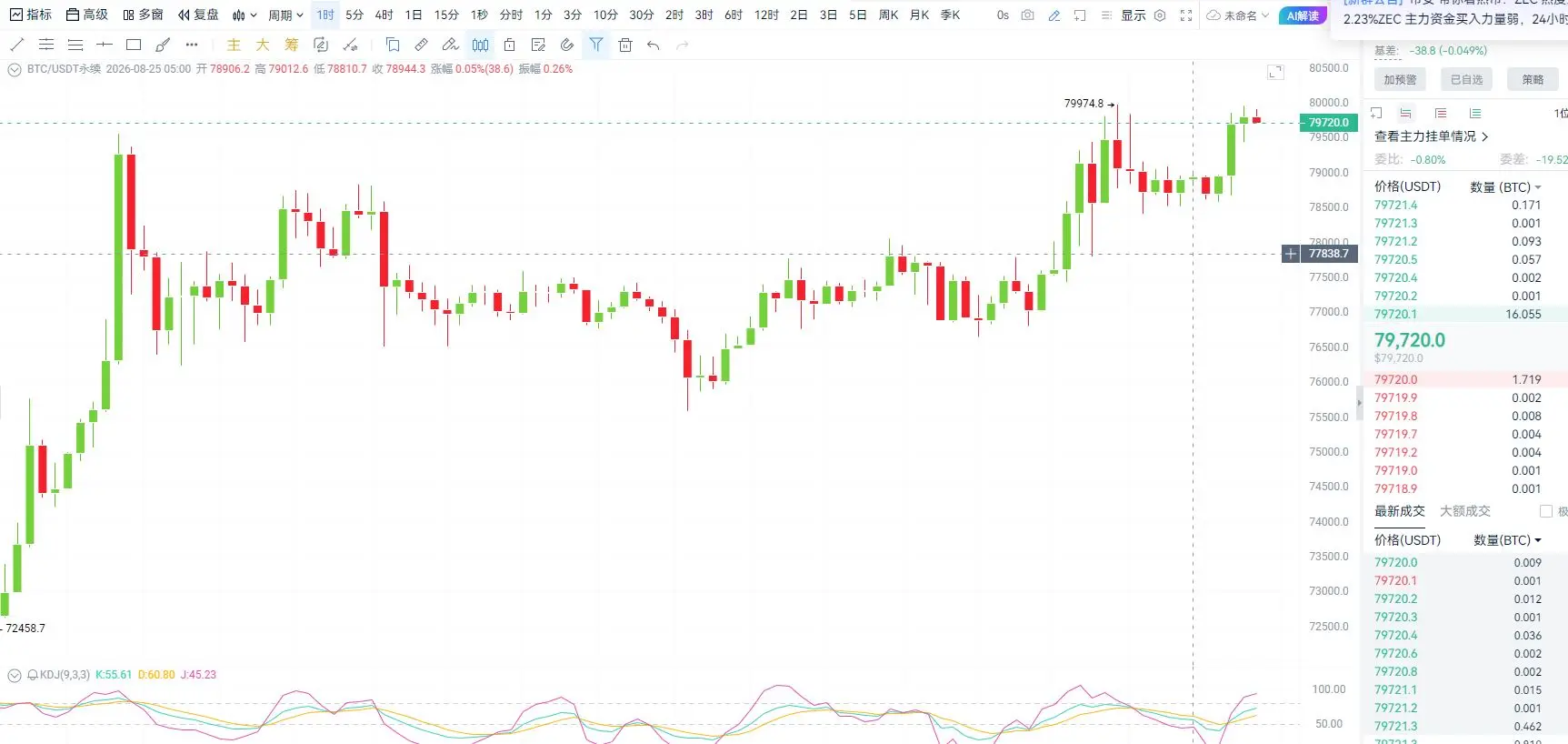The width and height of the screenshot is (1568, 744).
Task: Expand the chart pane via corner icon
Action: pyautogui.click(x=1275, y=72)
